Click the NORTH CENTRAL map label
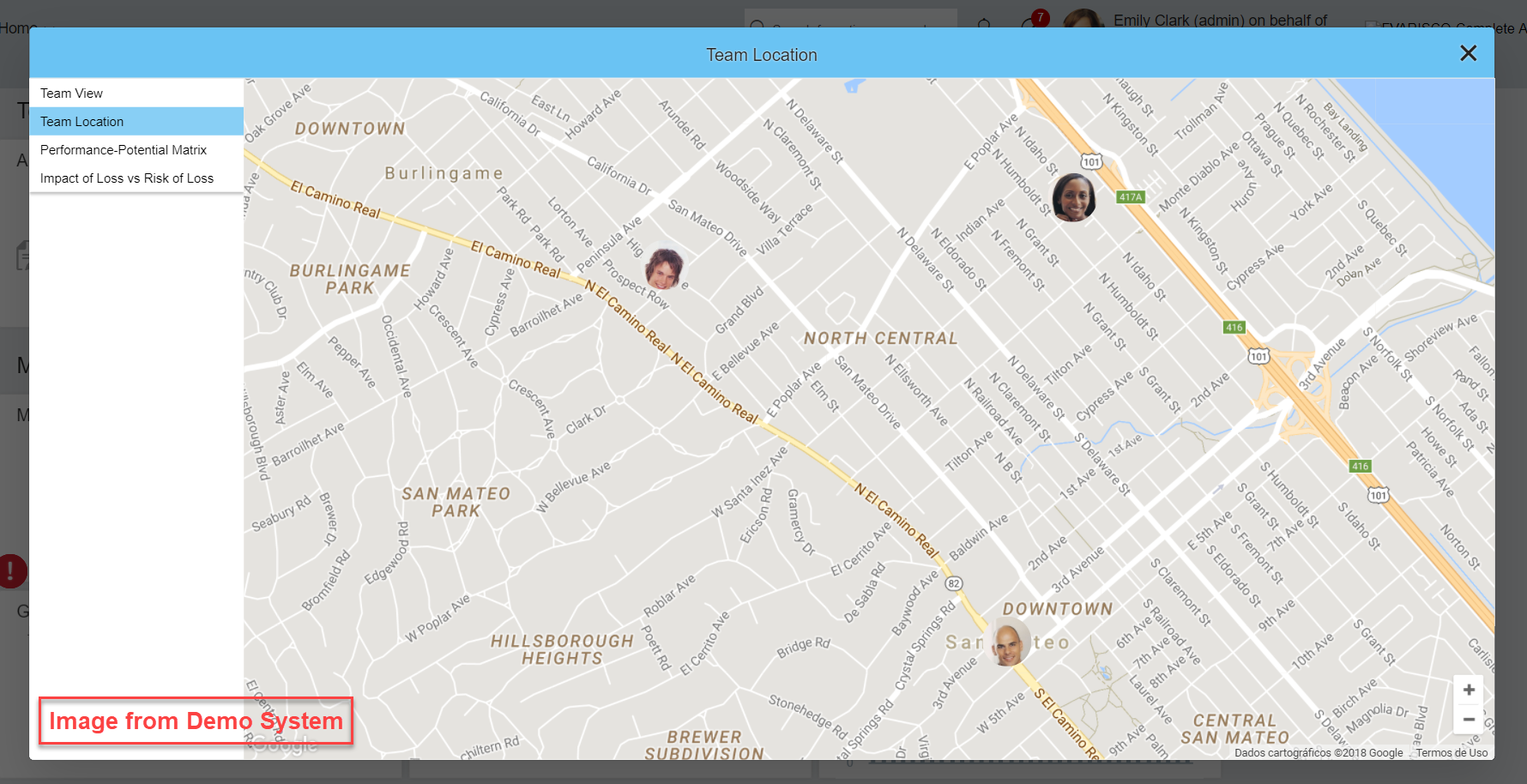The width and height of the screenshot is (1527, 784). click(880, 338)
